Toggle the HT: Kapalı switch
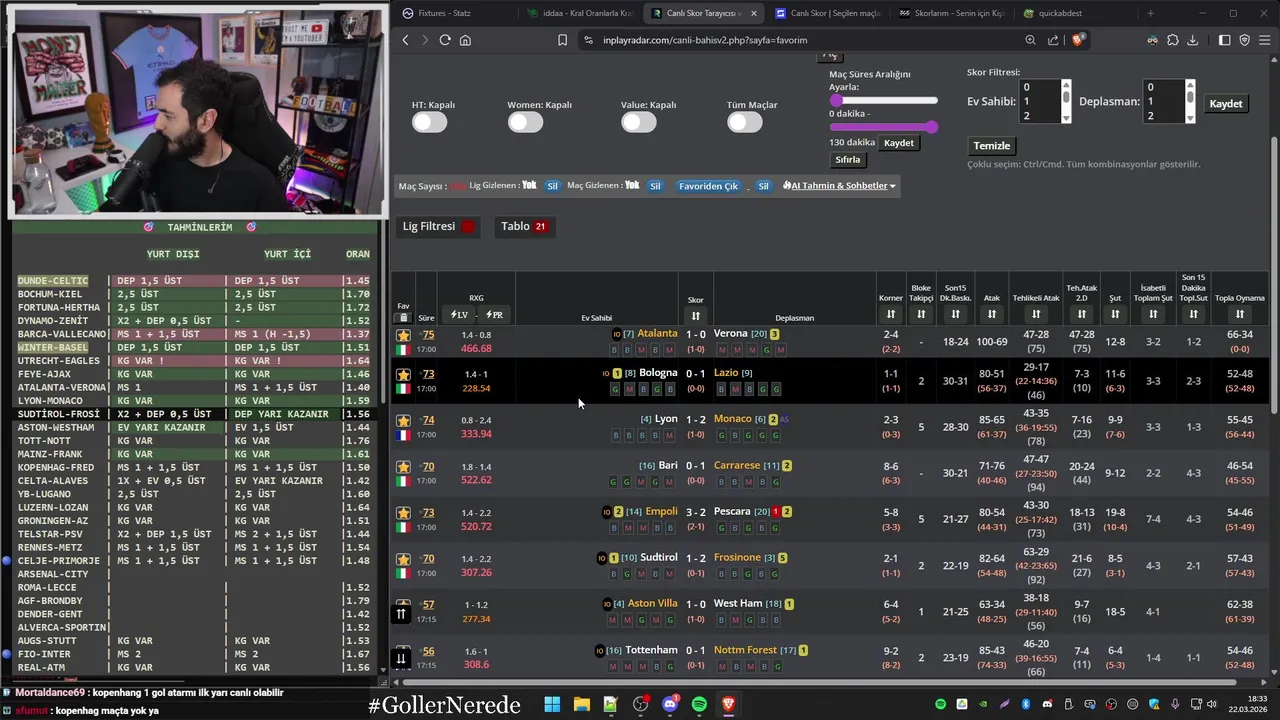Screen dimensions: 1280x720 pos(430,122)
